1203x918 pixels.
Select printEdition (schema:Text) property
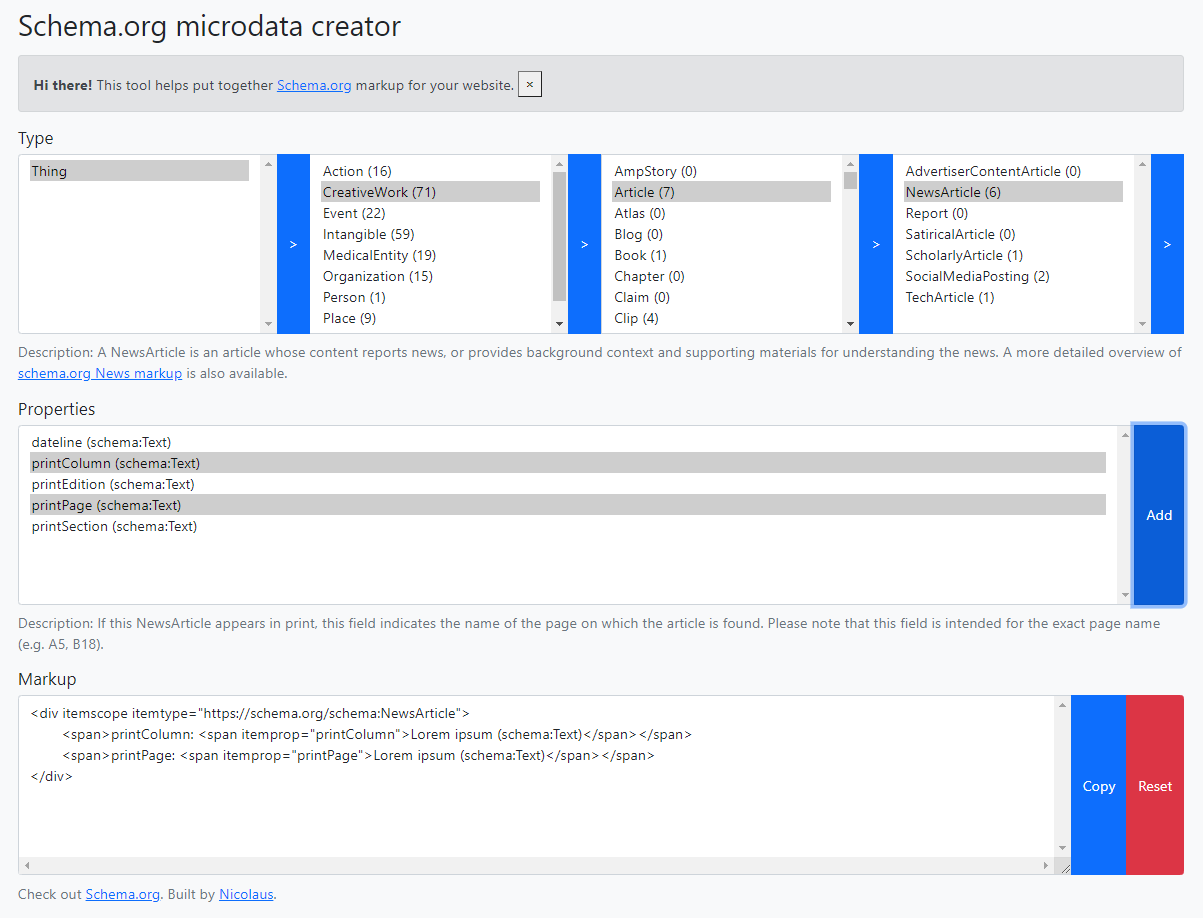[x=568, y=484]
